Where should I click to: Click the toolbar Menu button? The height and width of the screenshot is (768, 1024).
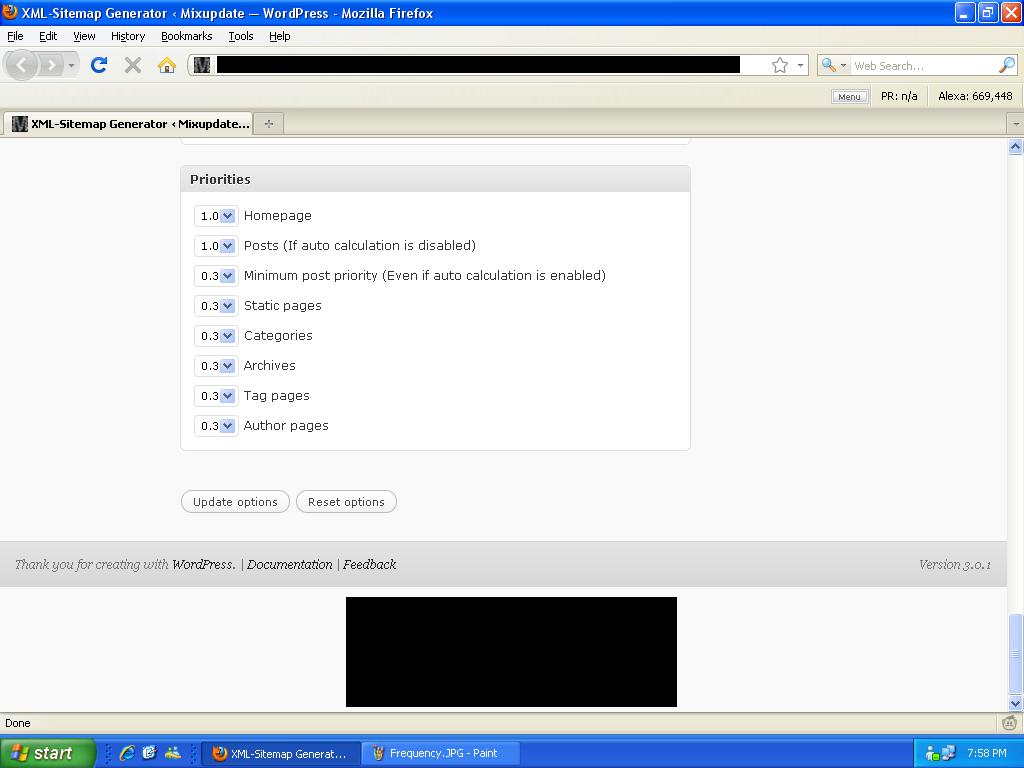coord(849,97)
